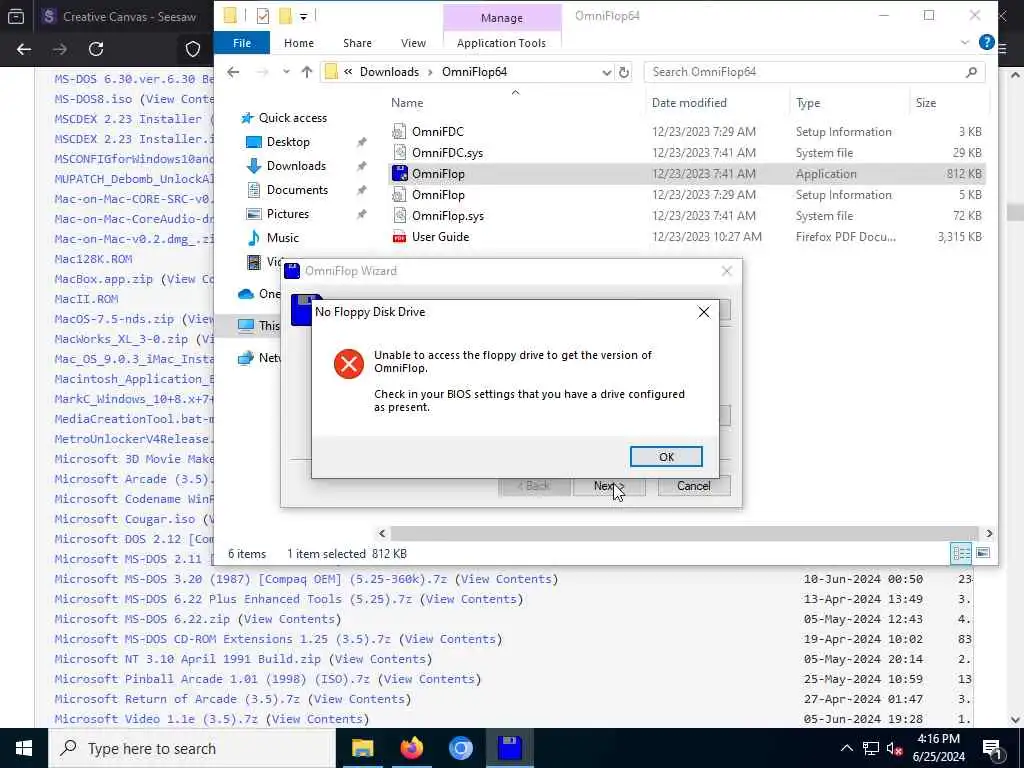The width and height of the screenshot is (1024, 768).
Task: Open the File menu in Explorer
Action: [x=242, y=43]
